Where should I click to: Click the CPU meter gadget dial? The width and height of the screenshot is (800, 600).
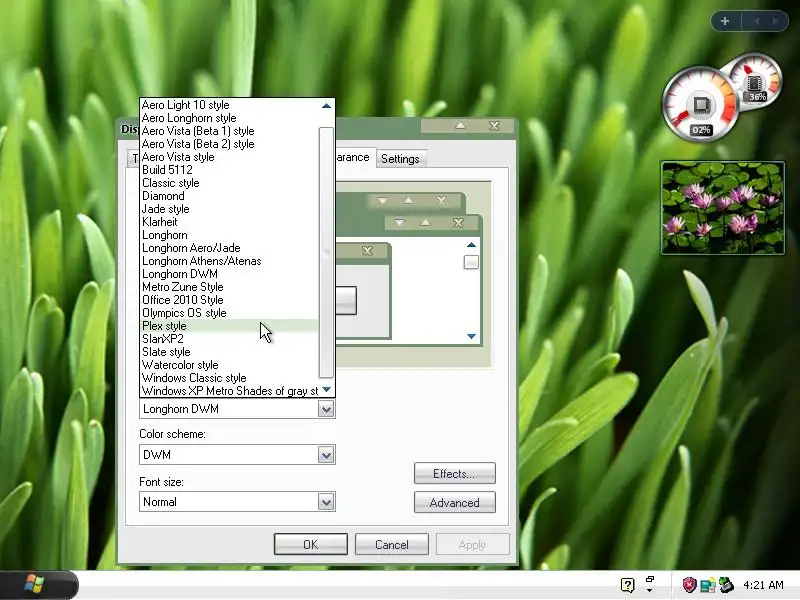pyautogui.click(x=700, y=105)
